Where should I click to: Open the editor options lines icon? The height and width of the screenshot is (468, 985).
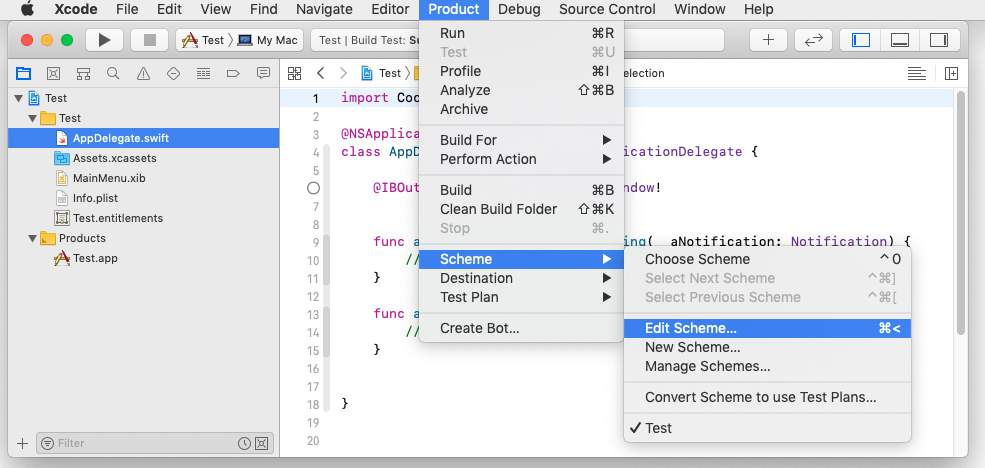(917, 73)
